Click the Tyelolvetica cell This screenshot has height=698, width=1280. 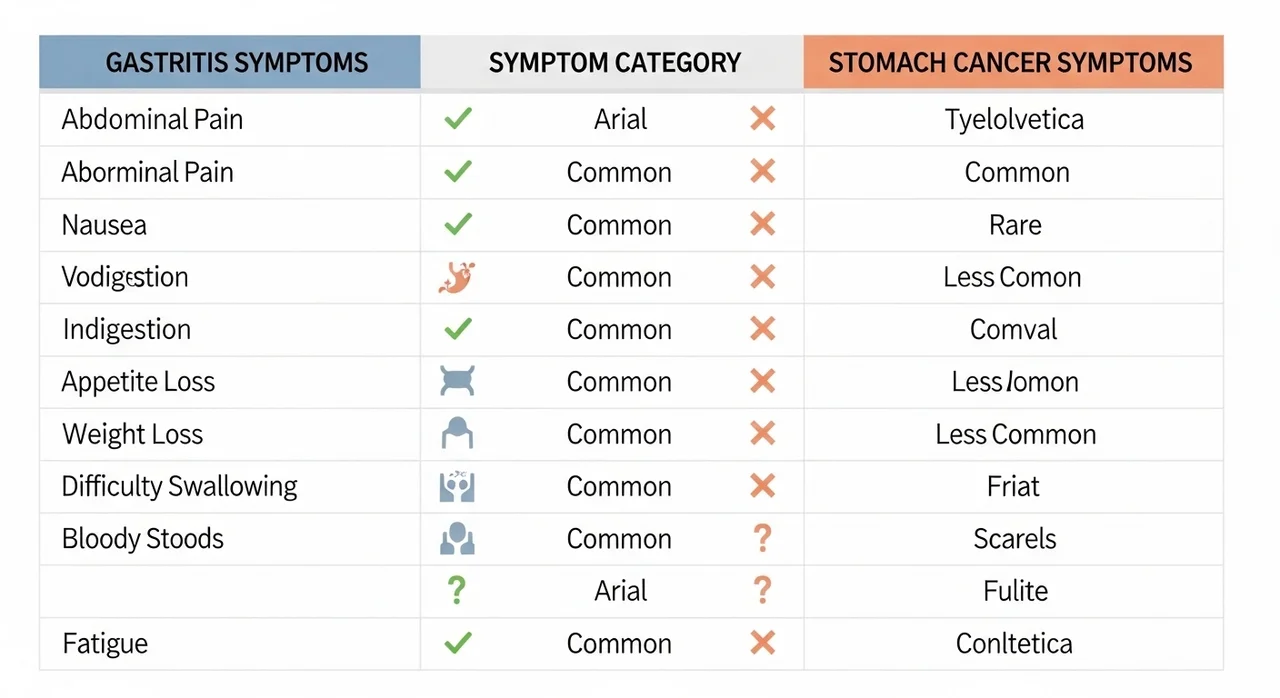click(x=1014, y=119)
